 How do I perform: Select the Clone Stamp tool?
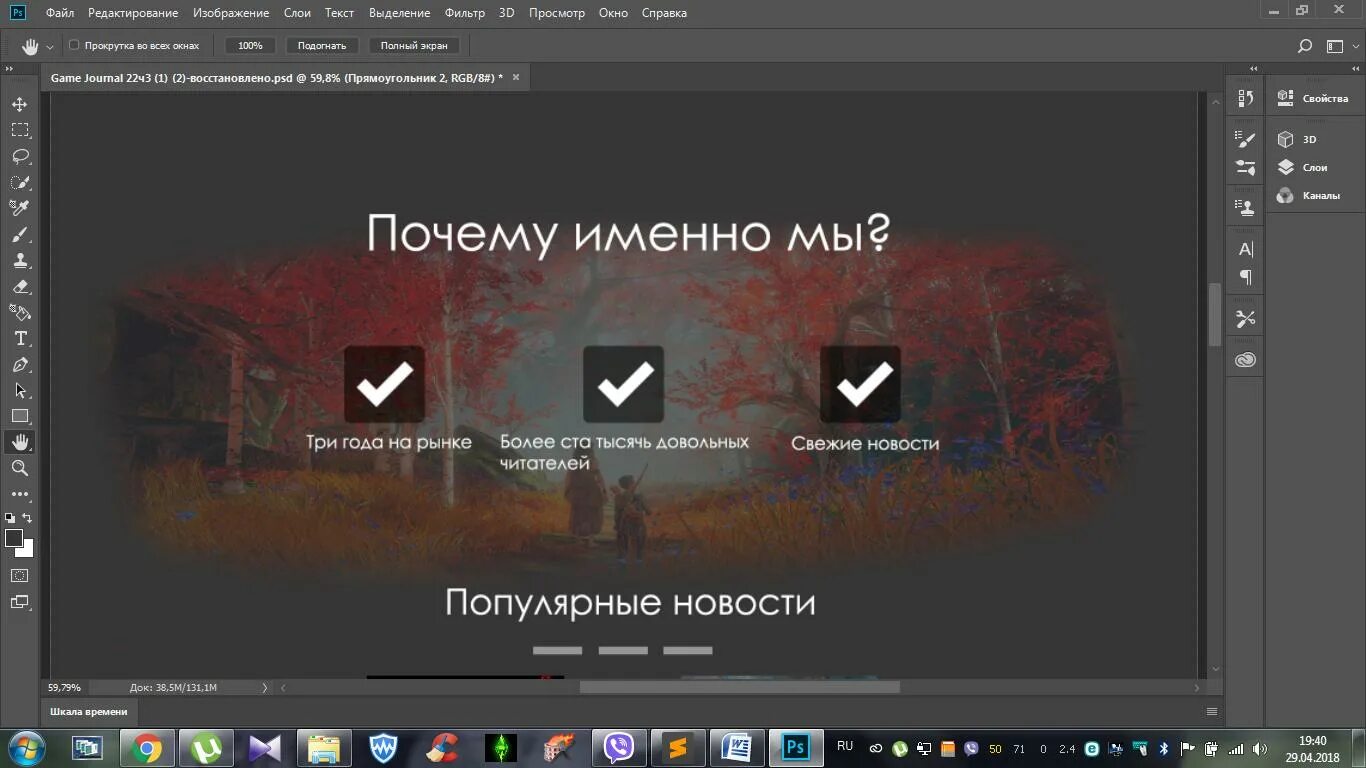pyautogui.click(x=20, y=260)
